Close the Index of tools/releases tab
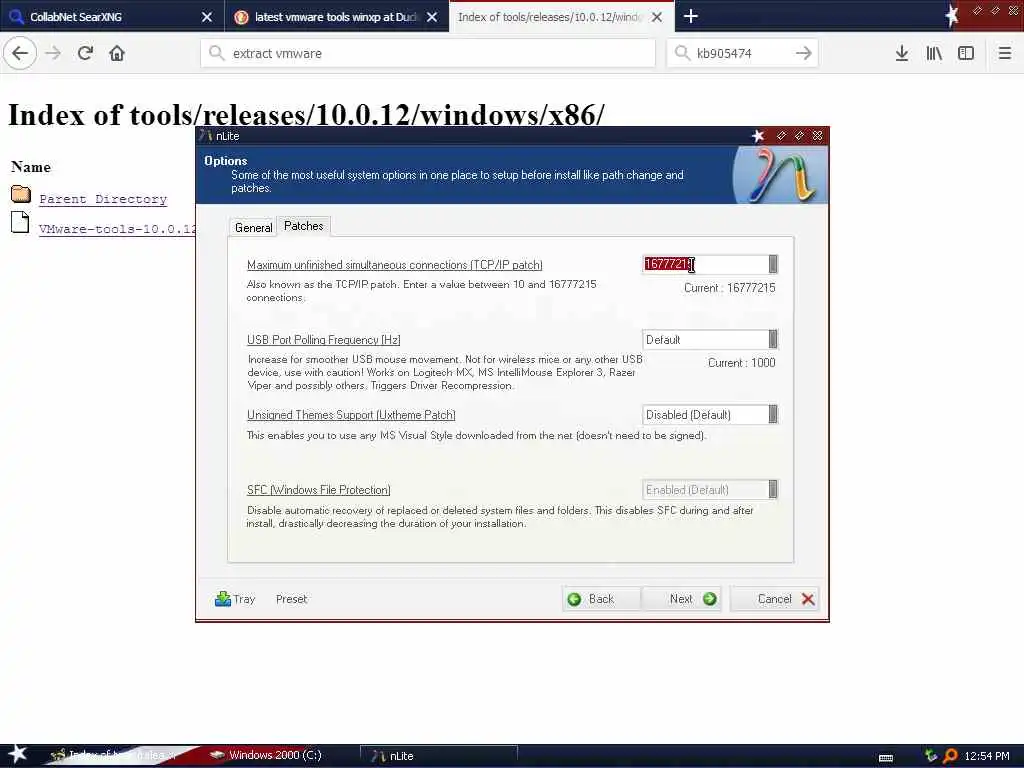The height and width of the screenshot is (768, 1024). pos(657,17)
